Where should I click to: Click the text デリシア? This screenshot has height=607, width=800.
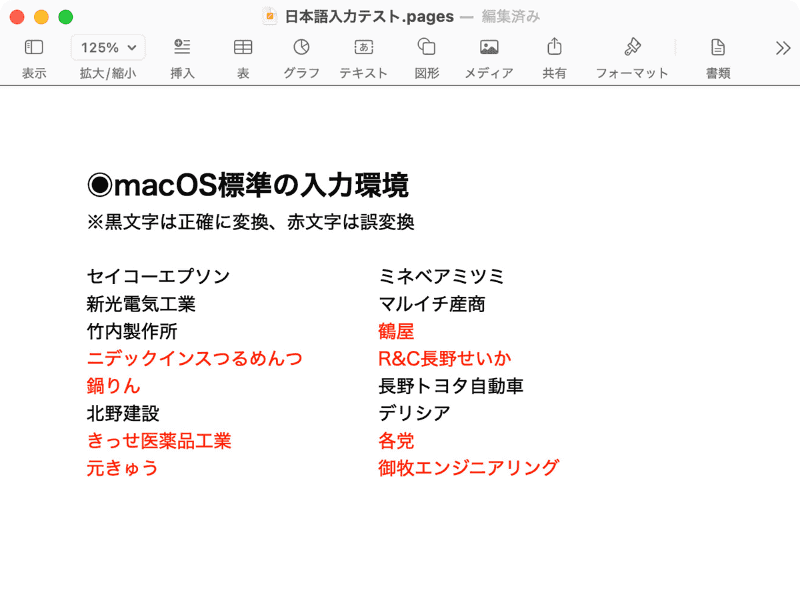pos(414,413)
